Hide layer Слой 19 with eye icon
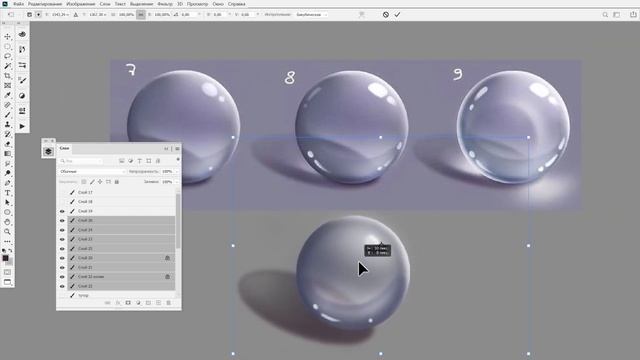 [62, 211]
